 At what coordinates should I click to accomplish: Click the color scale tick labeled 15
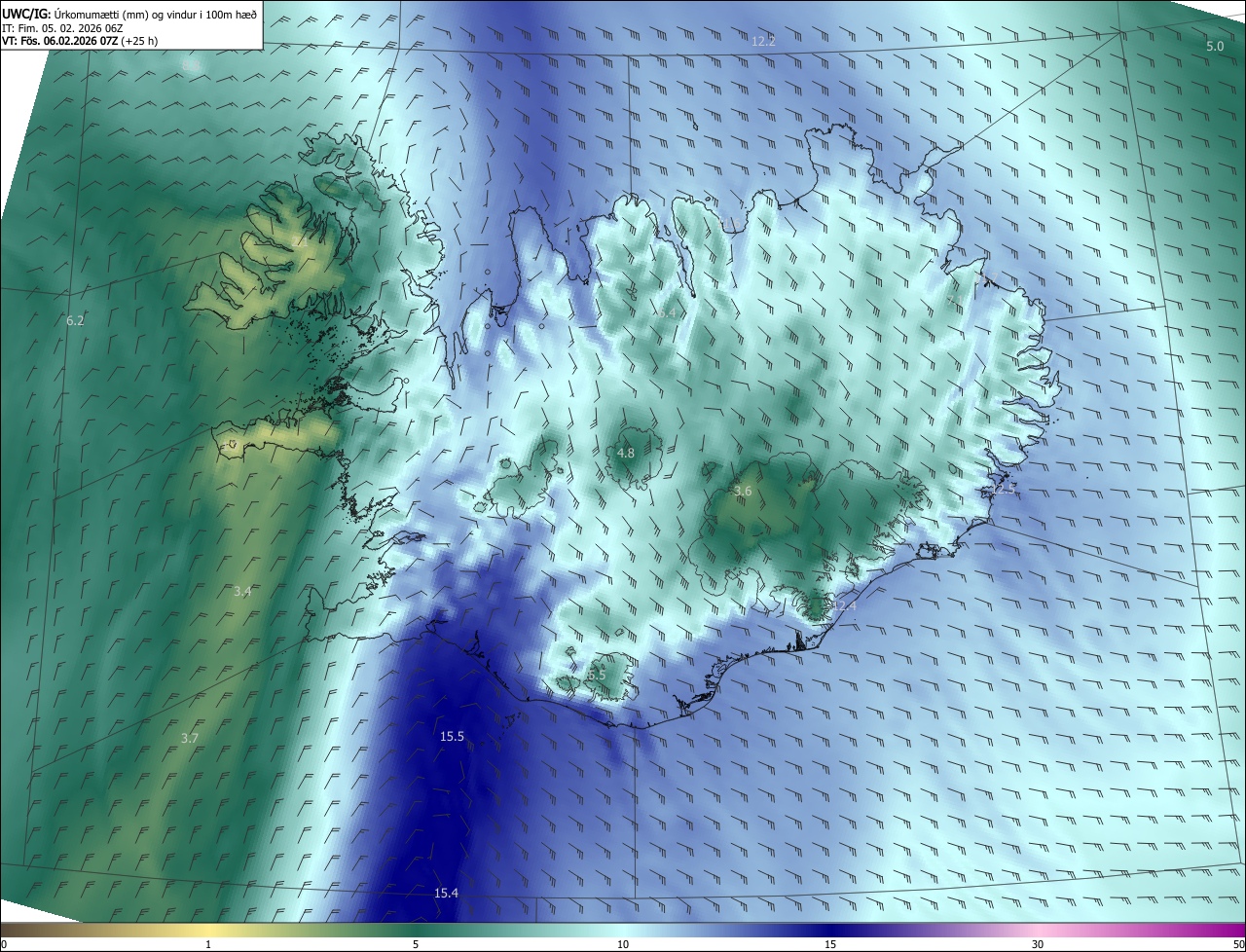pos(830,945)
